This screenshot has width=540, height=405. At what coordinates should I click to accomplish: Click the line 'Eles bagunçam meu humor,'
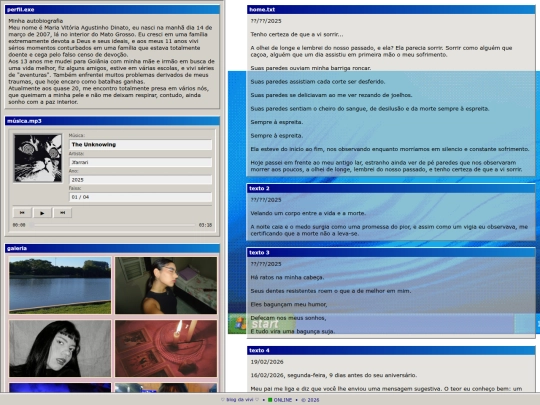(x=289, y=304)
